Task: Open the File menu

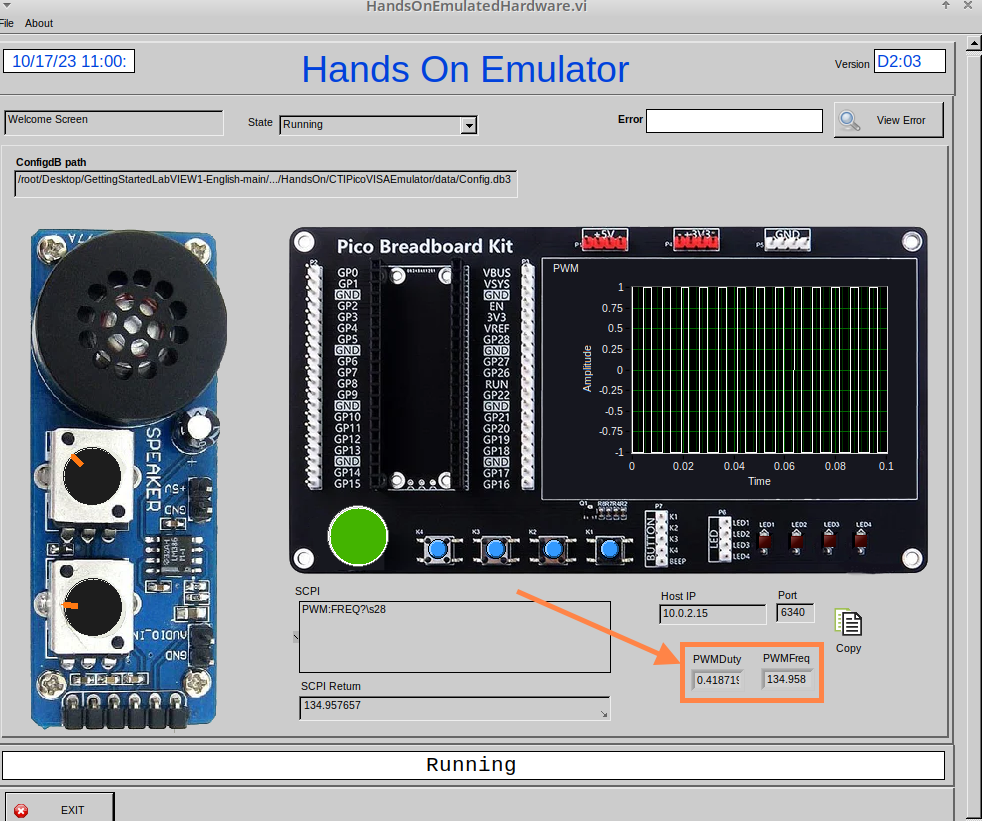Action: tap(6, 23)
